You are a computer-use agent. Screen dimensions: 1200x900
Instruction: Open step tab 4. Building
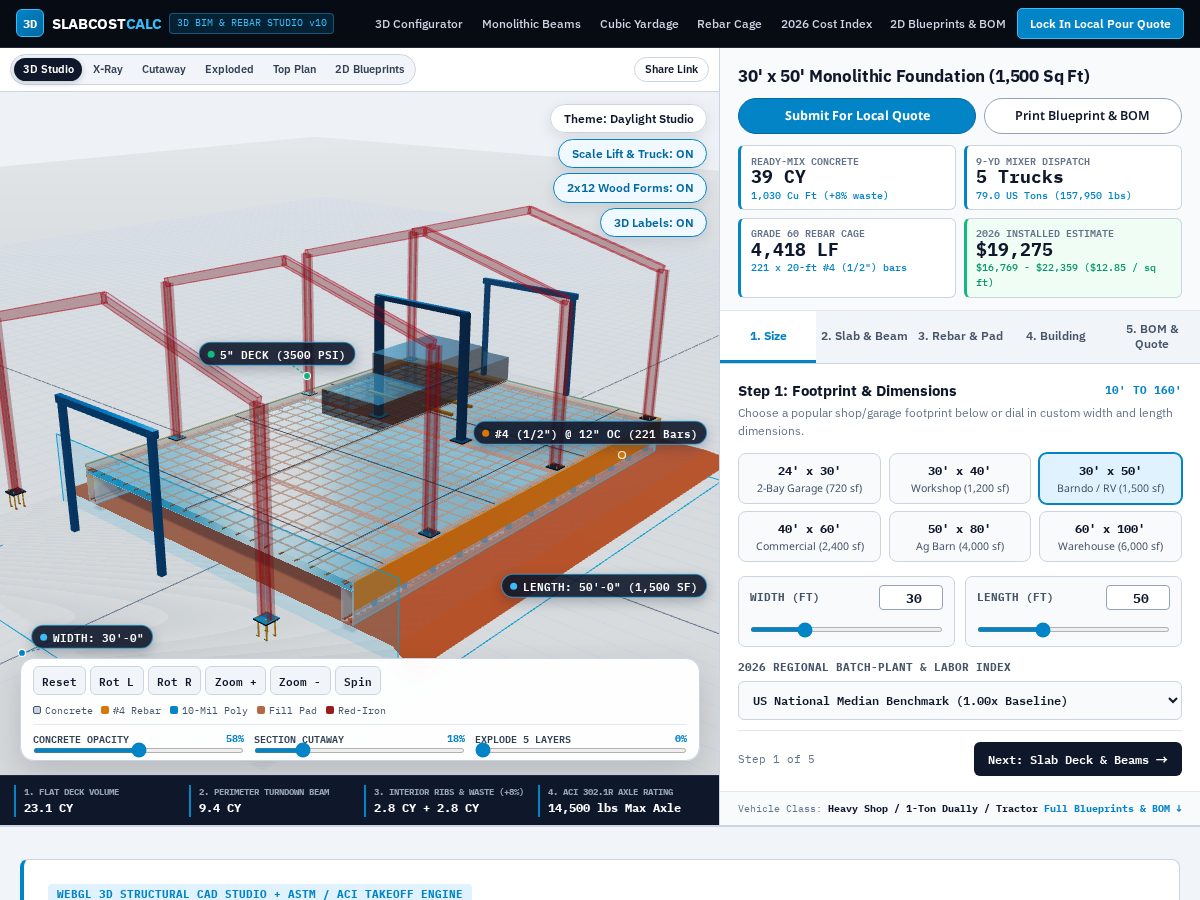point(1055,336)
